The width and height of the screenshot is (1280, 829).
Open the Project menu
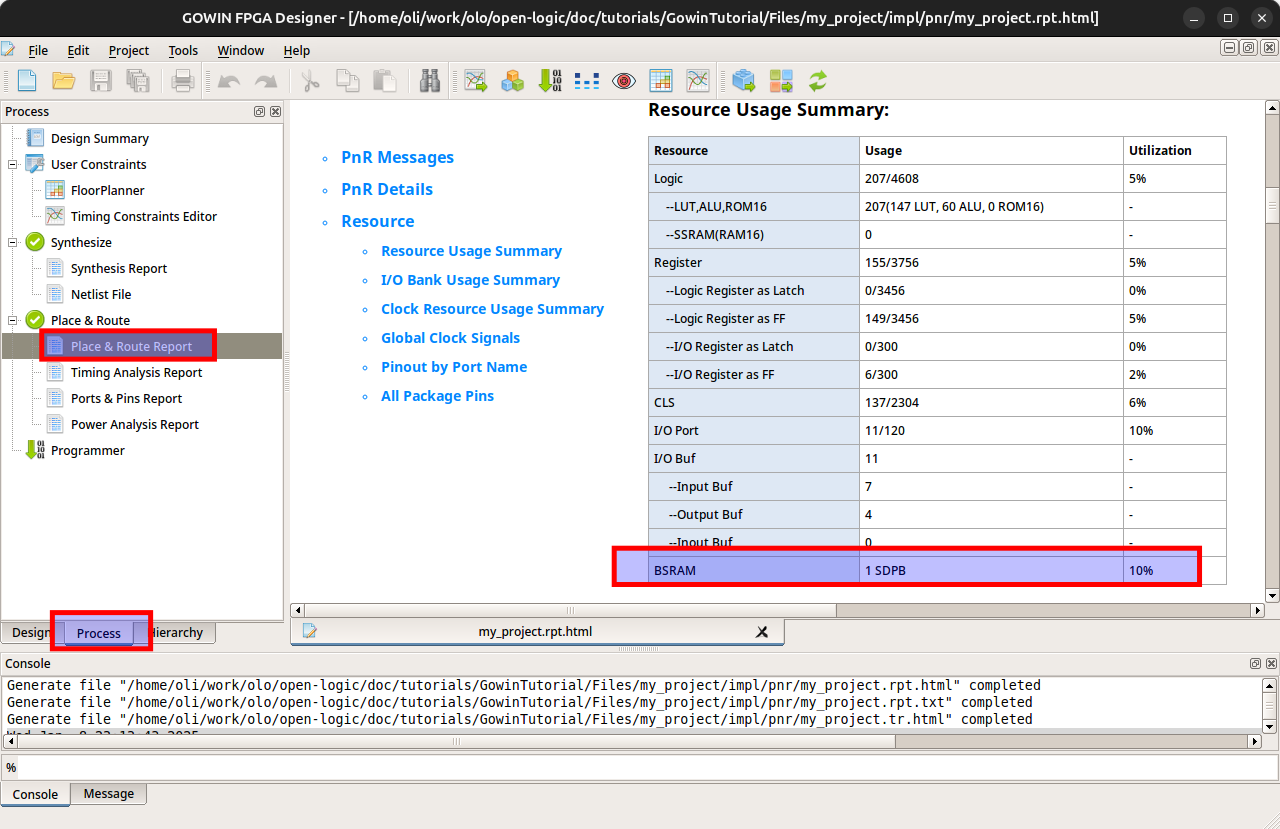click(129, 50)
